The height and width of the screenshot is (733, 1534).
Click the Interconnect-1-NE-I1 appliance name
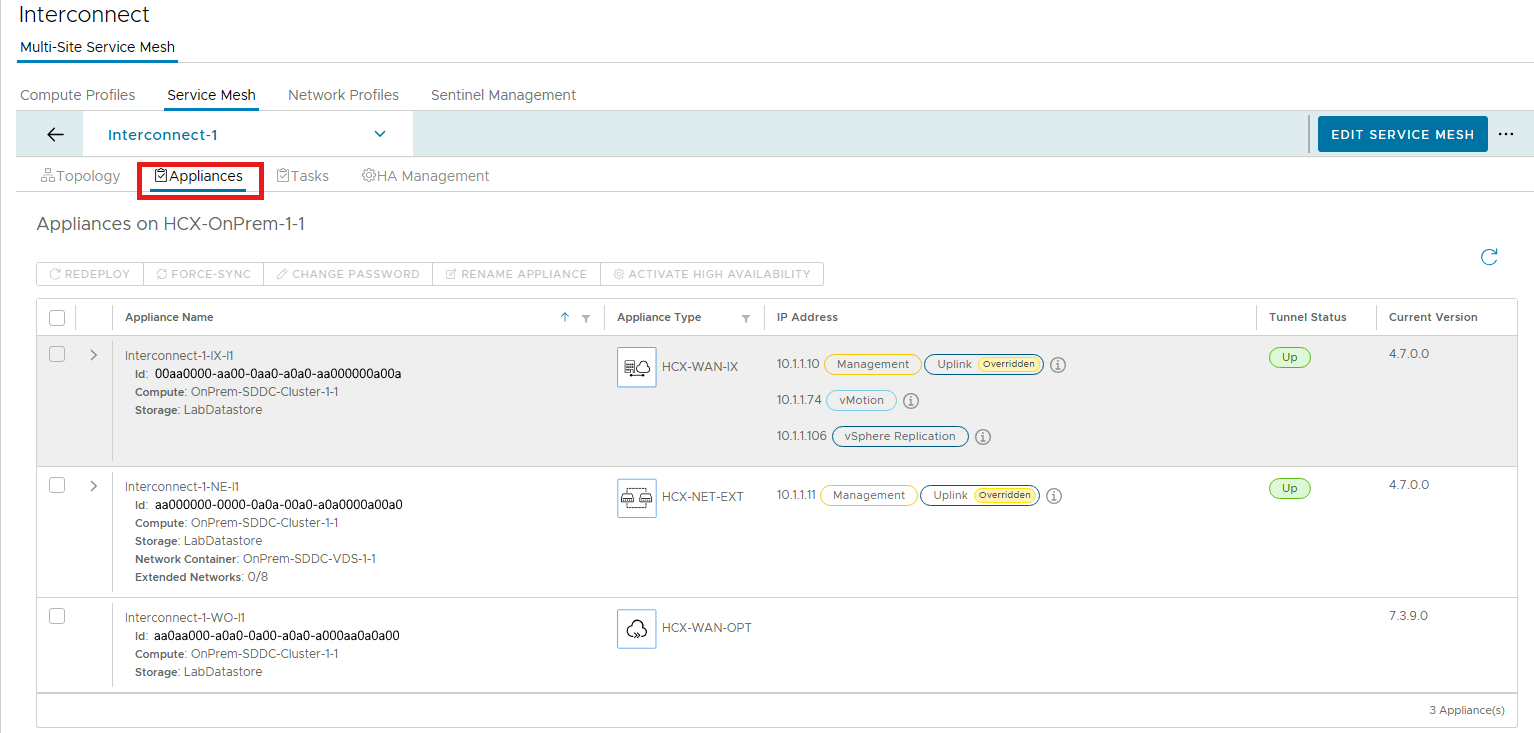click(x=182, y=486)
